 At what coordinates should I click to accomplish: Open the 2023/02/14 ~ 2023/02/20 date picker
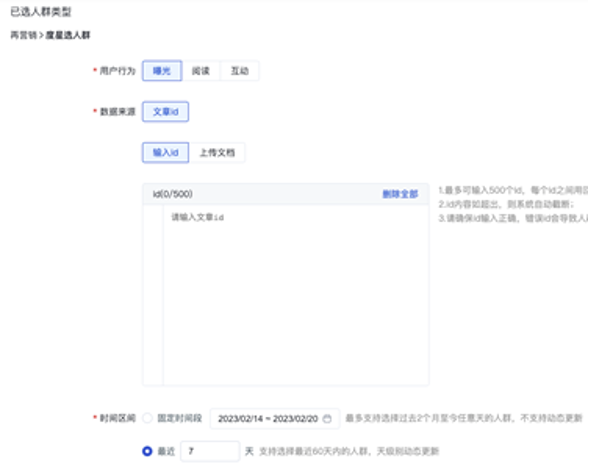pos(275,419)
